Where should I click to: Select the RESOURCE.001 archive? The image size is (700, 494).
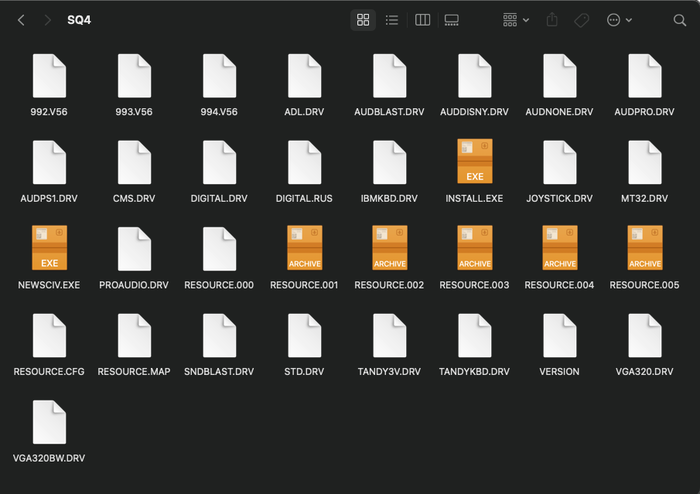[x=304, y=249]
